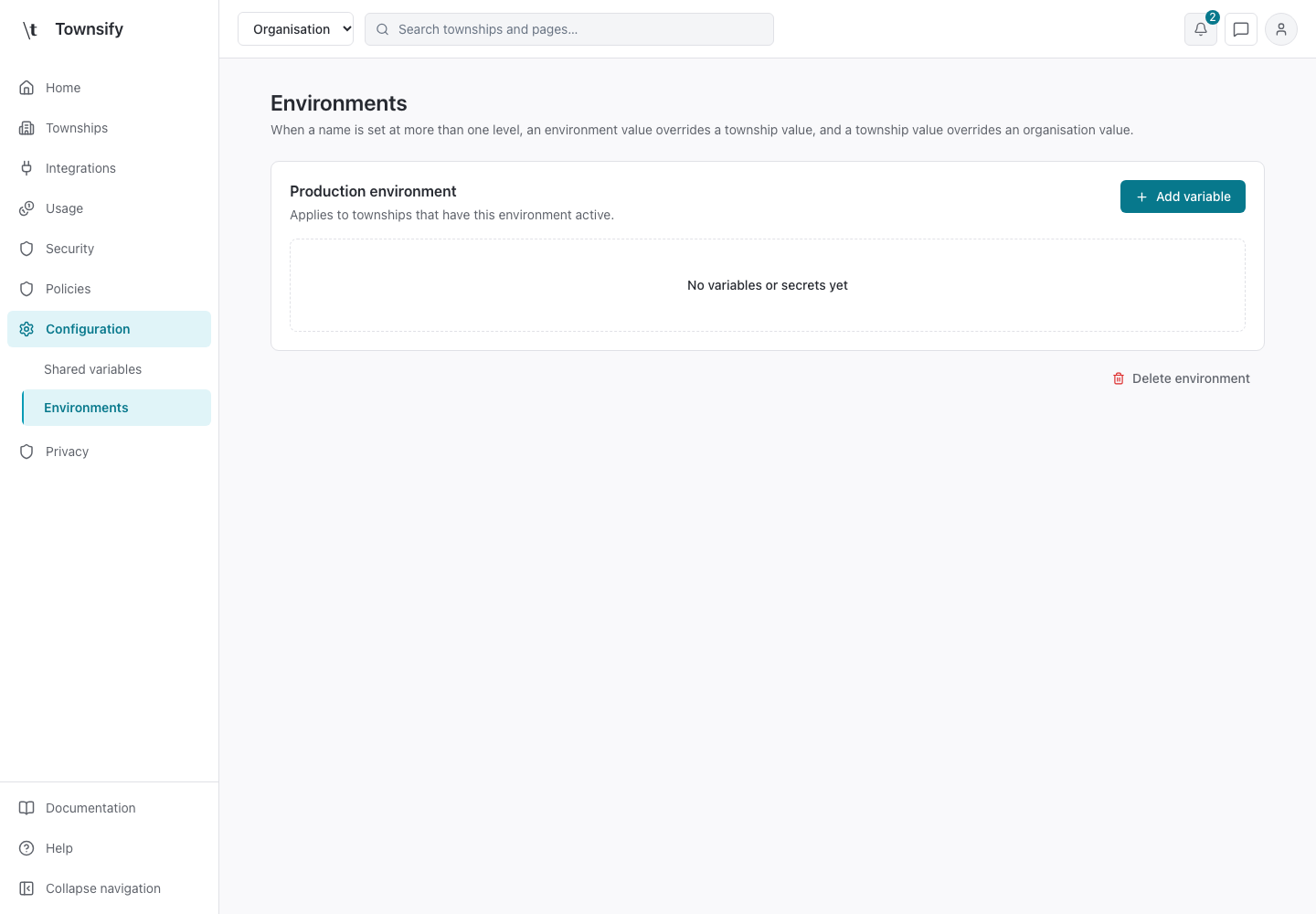The width and height of the screenshot is (1316, 914).
Task: Click the Security shield icon
Action: point(27,249)
